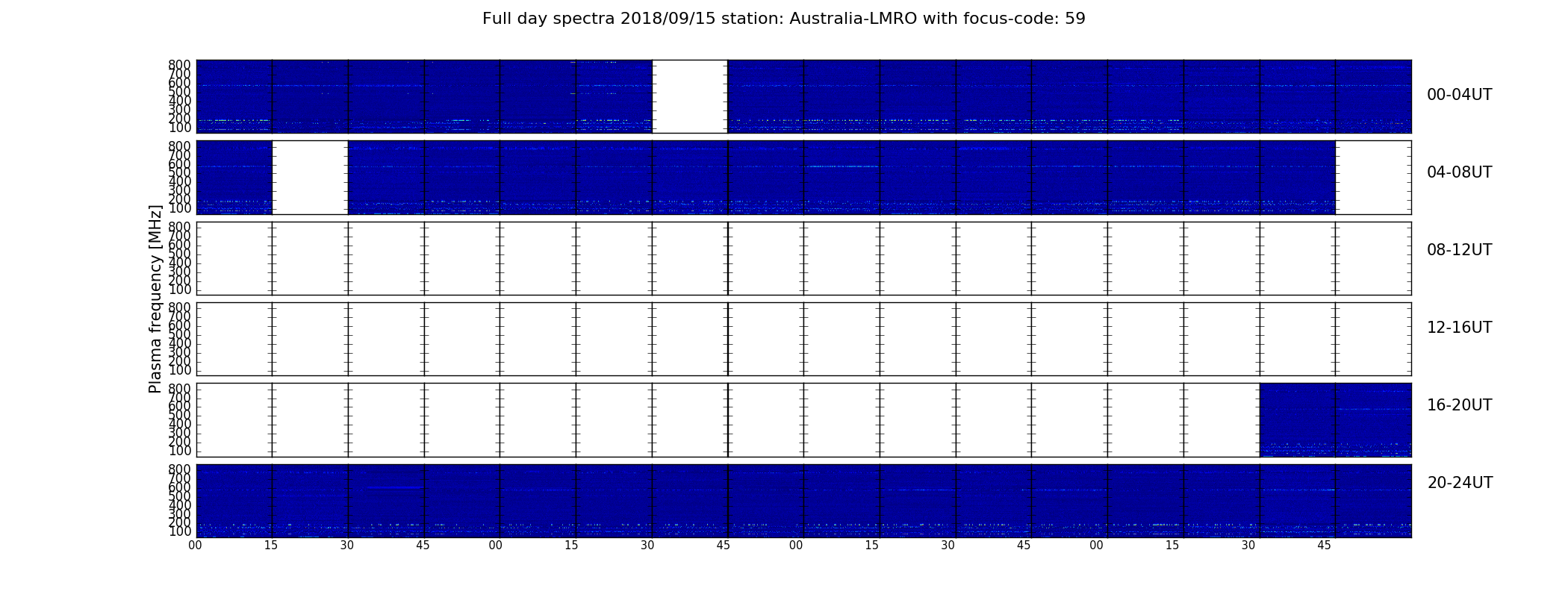
Task: Select the 08-12UT panel label
Action: 1459,250
